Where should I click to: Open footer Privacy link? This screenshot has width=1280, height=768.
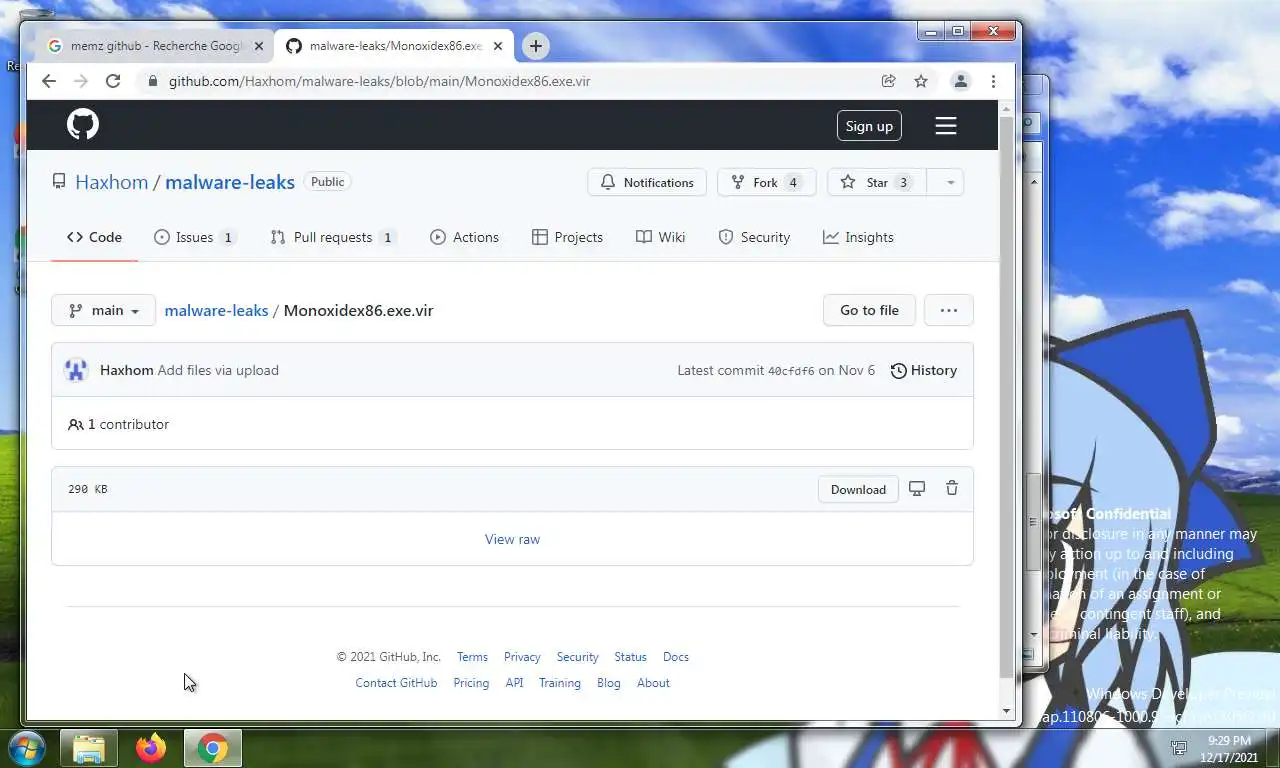pyautogui.click(x=522, y=657)
